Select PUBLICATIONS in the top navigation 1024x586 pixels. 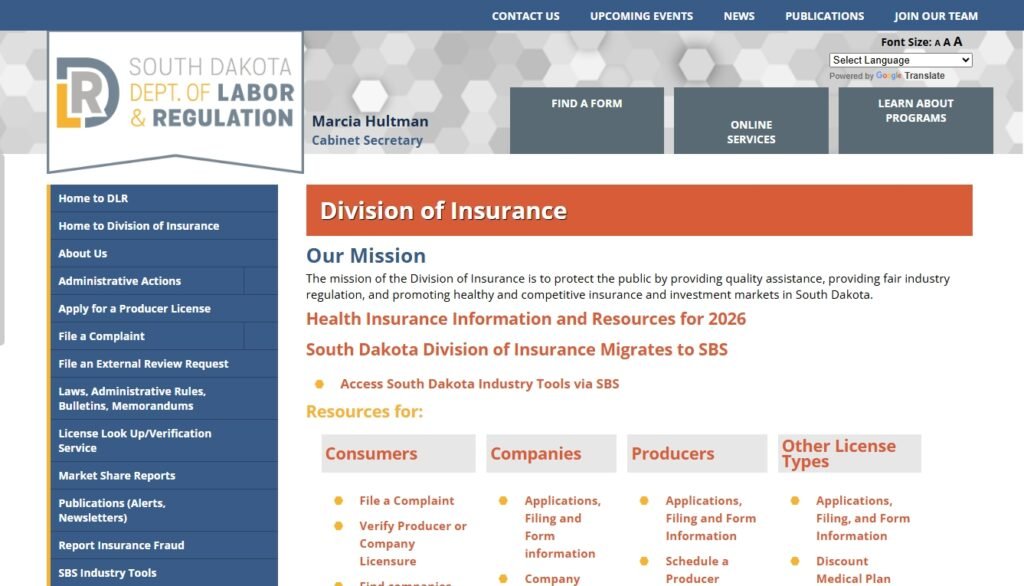[824, 16]
